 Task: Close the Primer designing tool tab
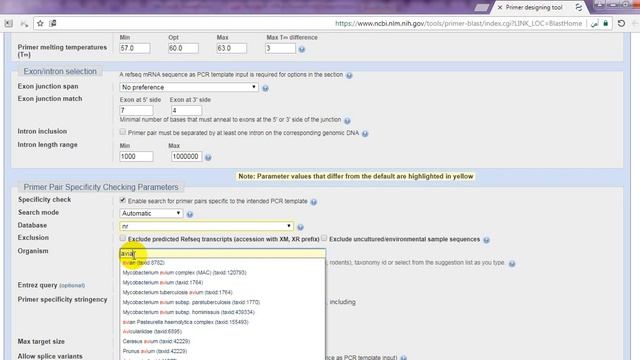[x=500, y=7]
